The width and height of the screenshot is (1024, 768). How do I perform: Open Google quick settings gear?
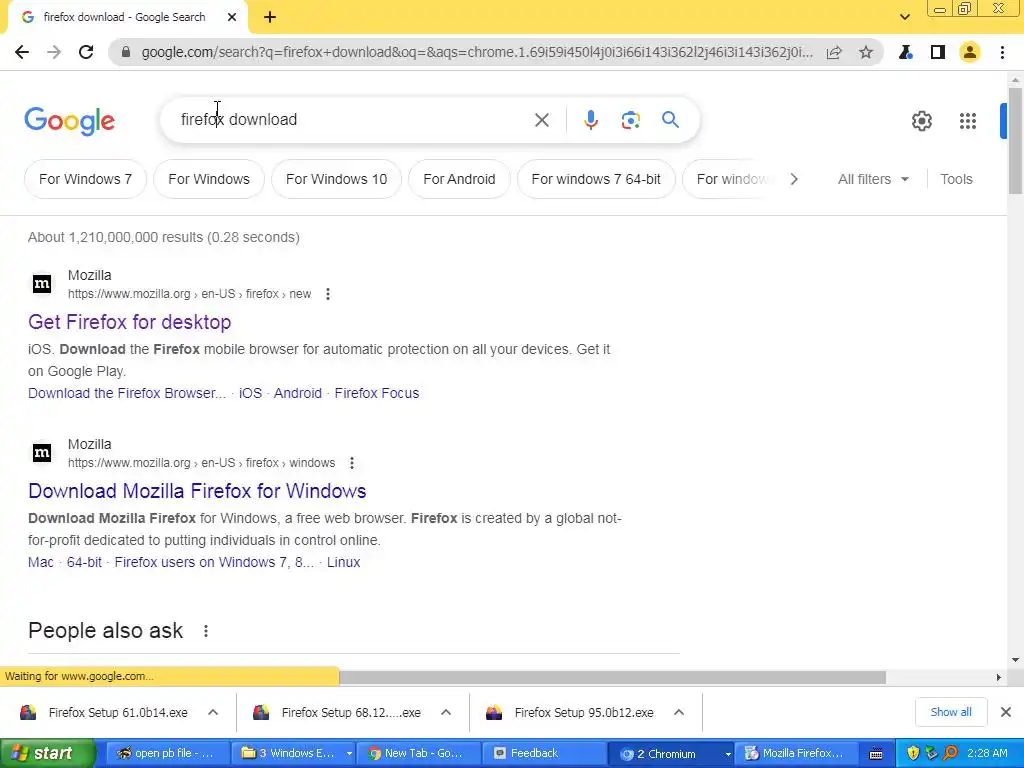tap(921, 121)
